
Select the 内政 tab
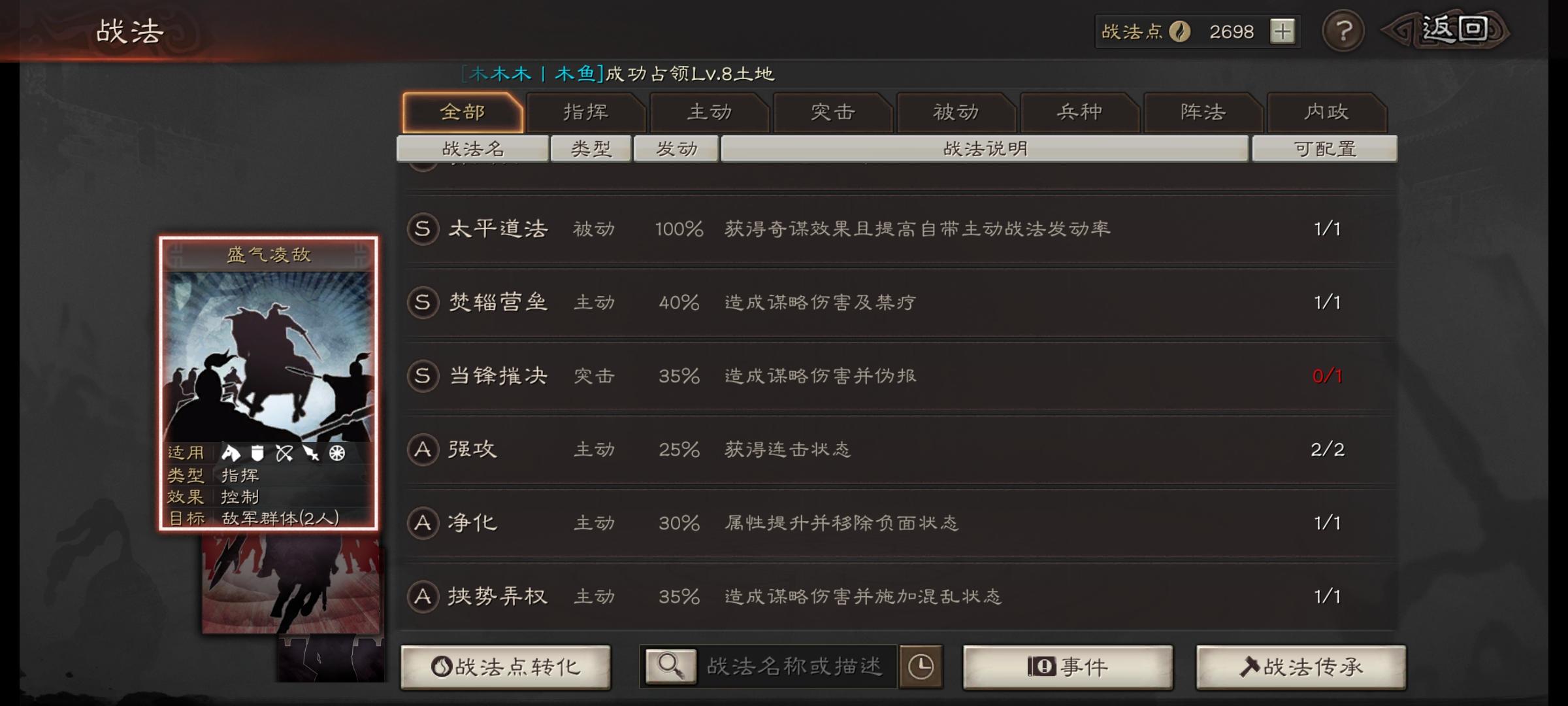click(1327, 112)
